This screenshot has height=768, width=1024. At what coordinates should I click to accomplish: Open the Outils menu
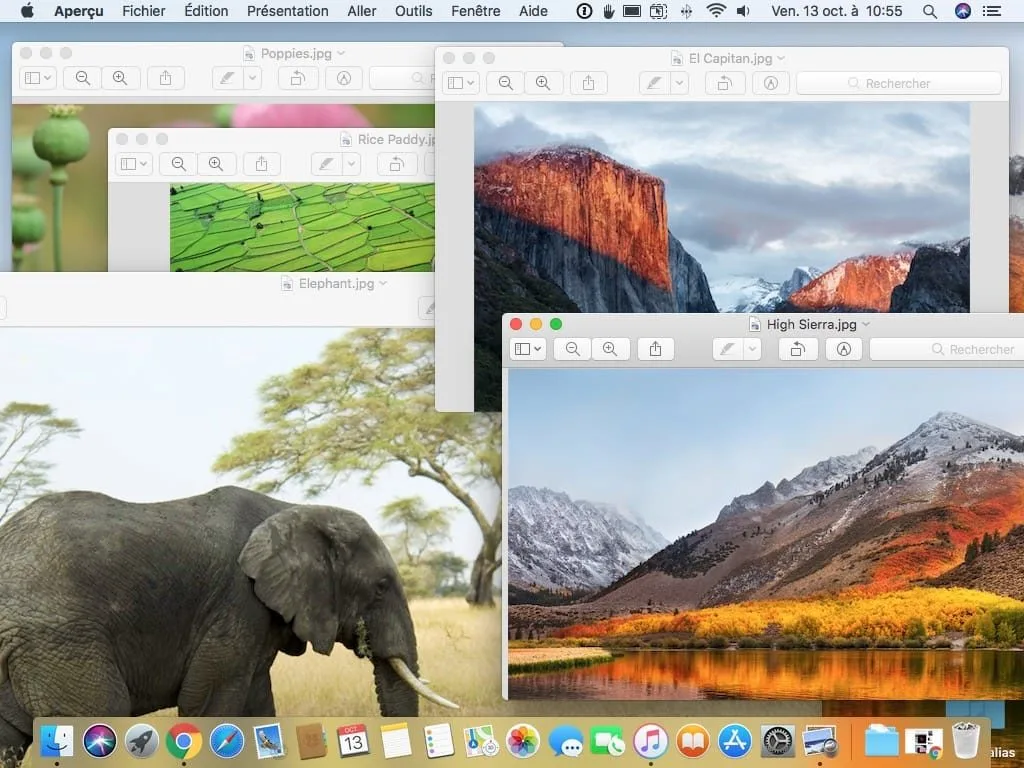413,11
